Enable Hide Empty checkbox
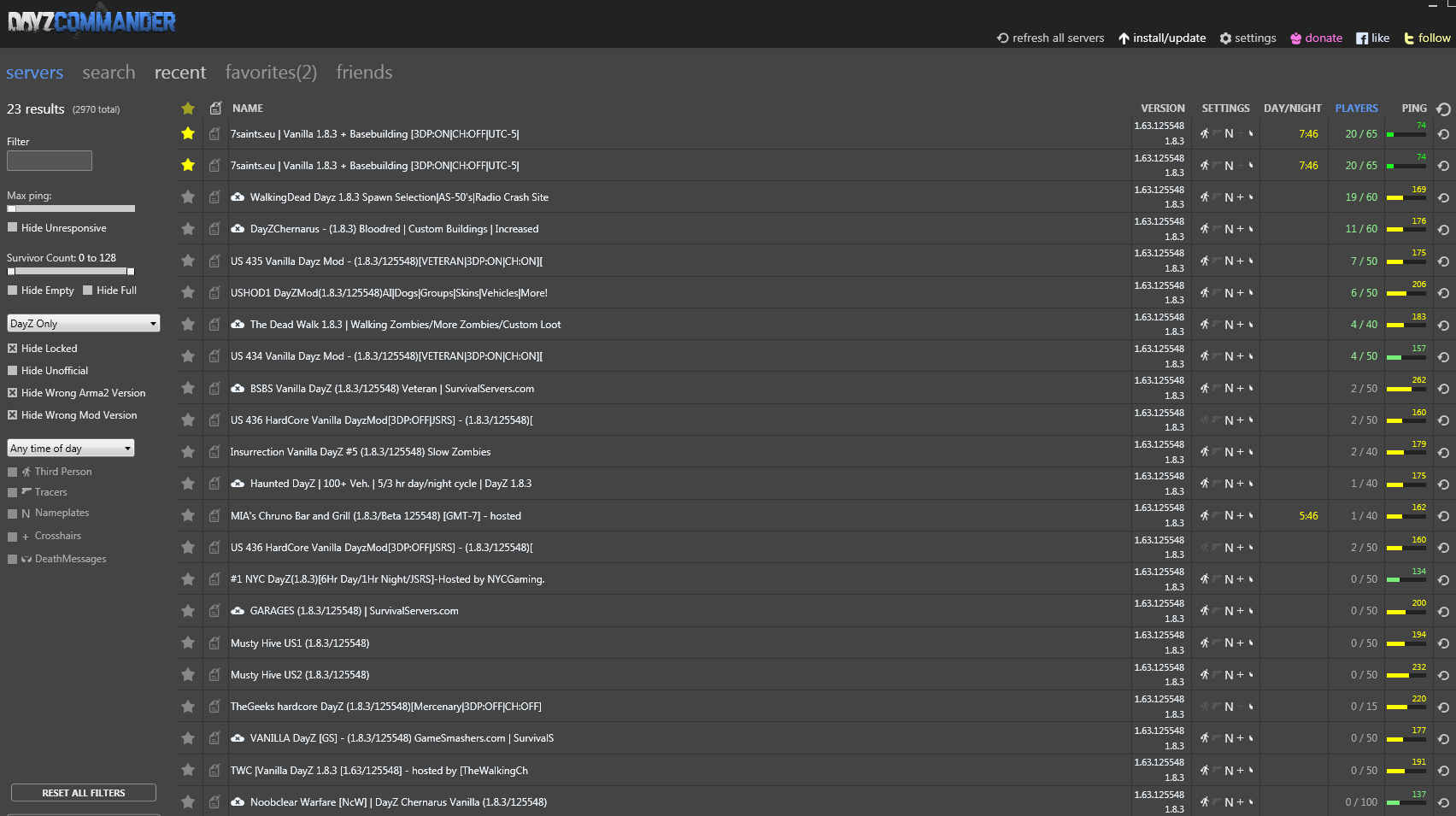The image size is (1456, 816). click(12, 291)
